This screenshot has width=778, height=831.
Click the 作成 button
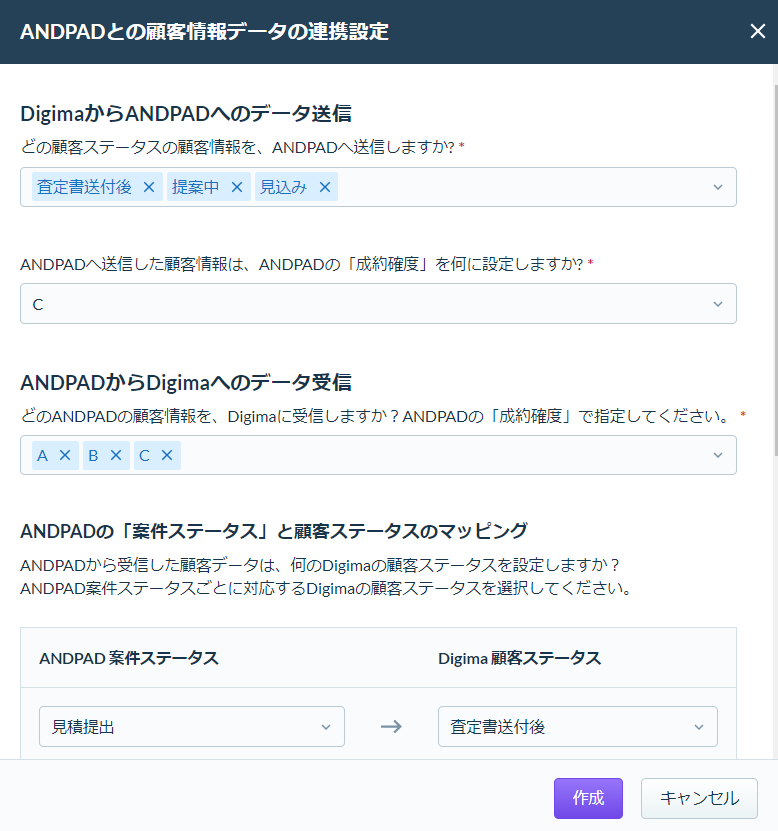588,798
